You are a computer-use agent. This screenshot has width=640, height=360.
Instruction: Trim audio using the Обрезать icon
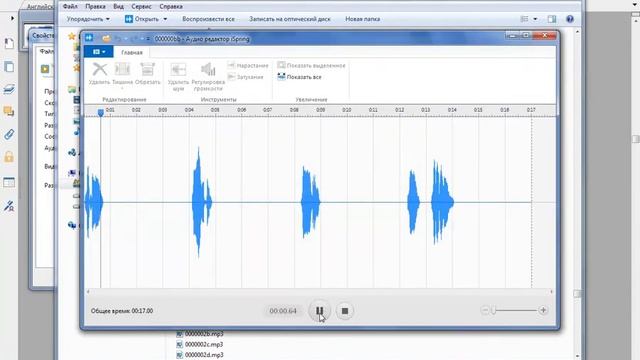[147, 69]
